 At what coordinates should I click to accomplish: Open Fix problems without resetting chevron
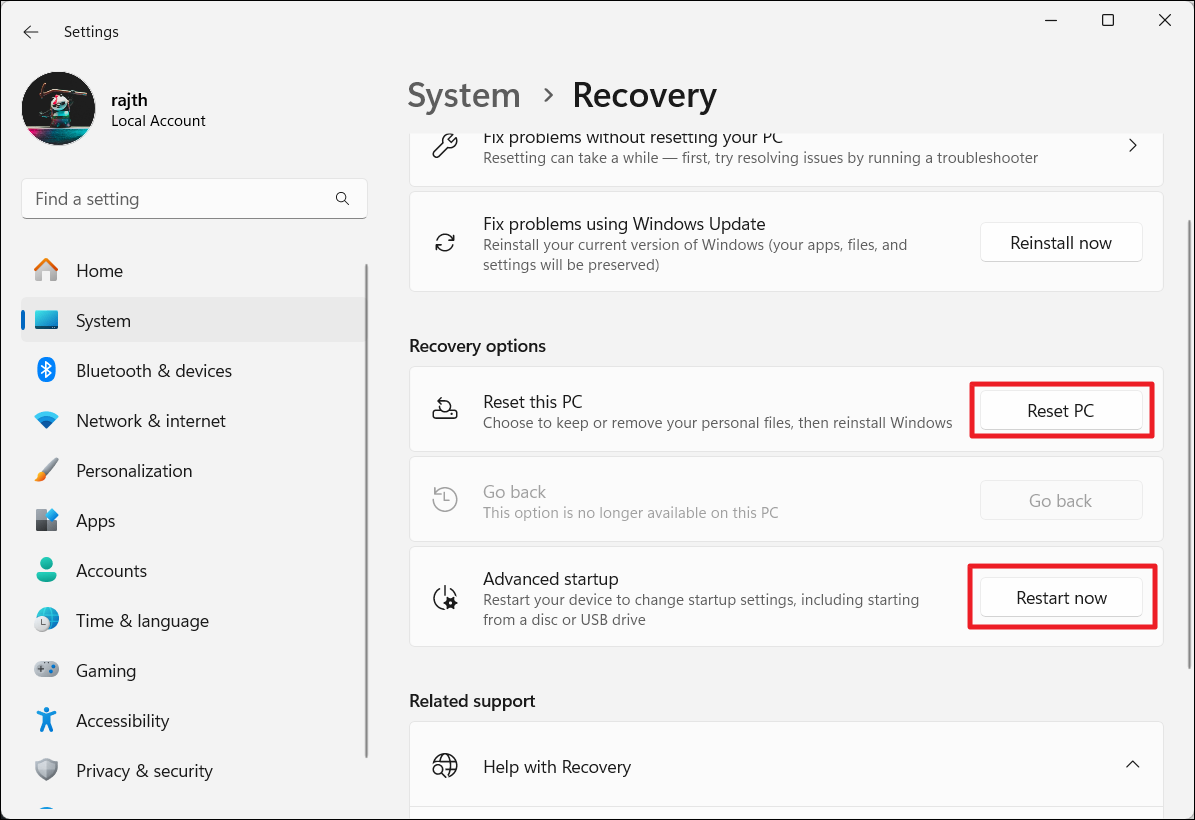(1132, 146)
